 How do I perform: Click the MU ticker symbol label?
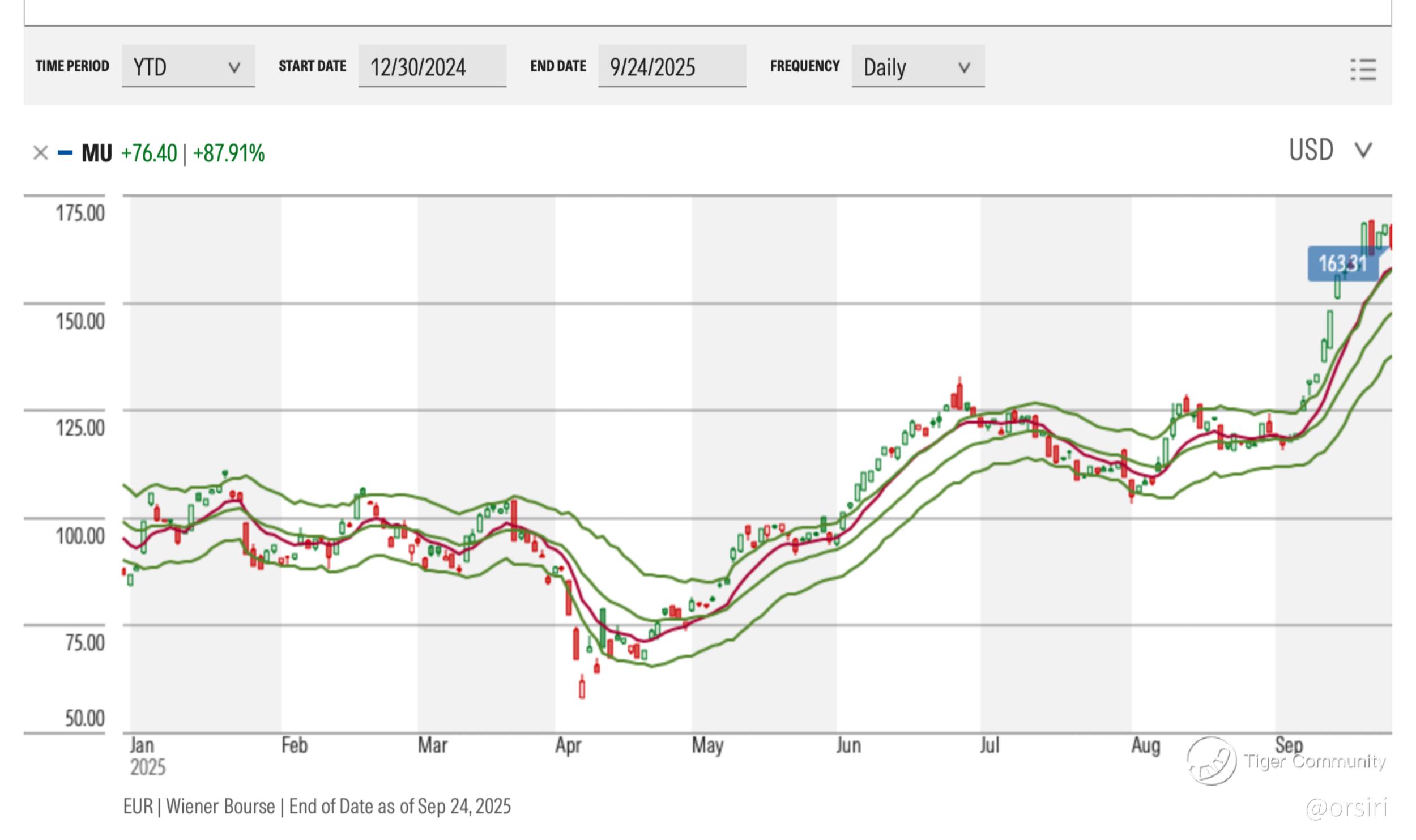97,153
